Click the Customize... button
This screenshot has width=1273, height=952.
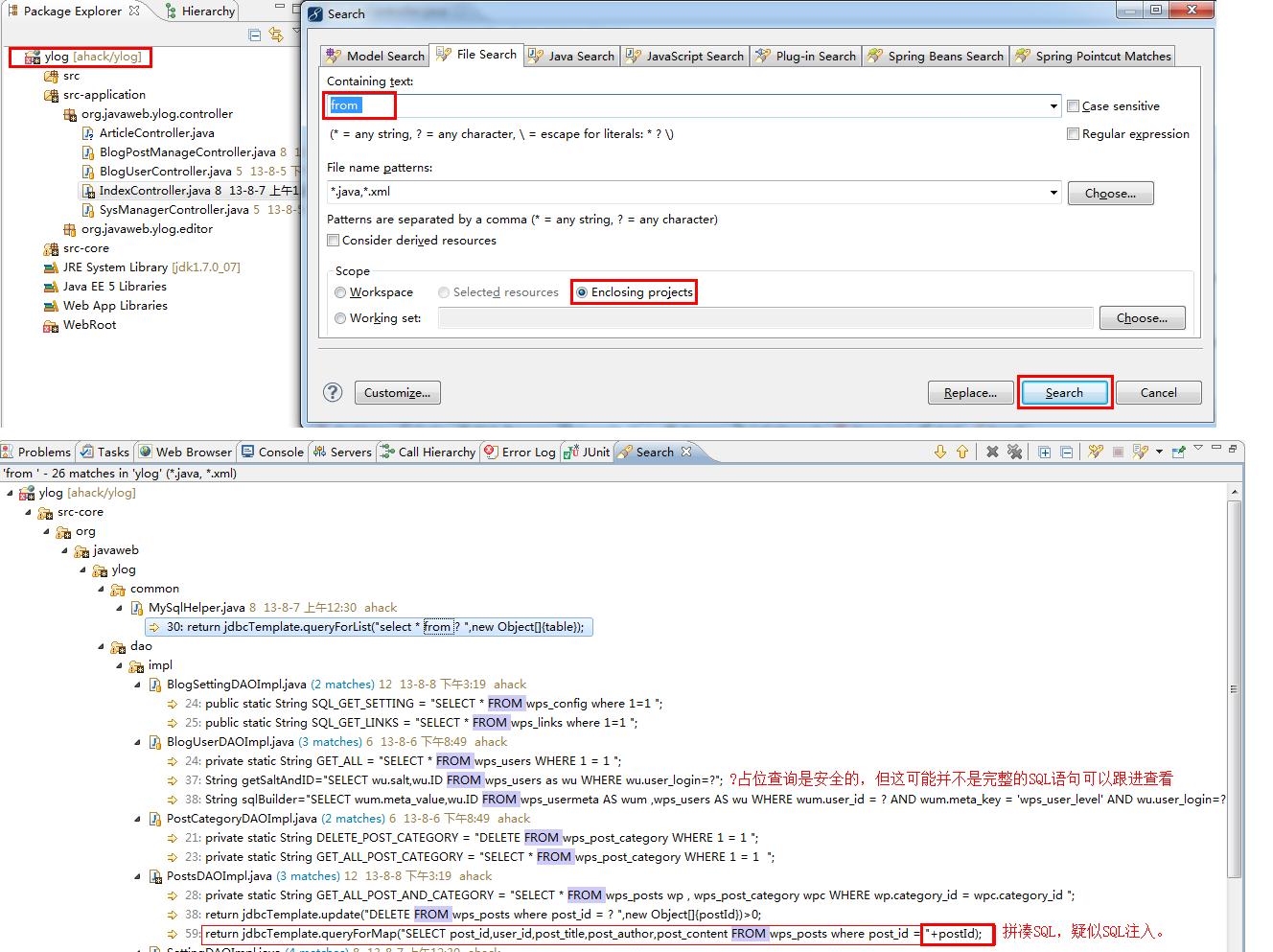click(x=398, y=393)
